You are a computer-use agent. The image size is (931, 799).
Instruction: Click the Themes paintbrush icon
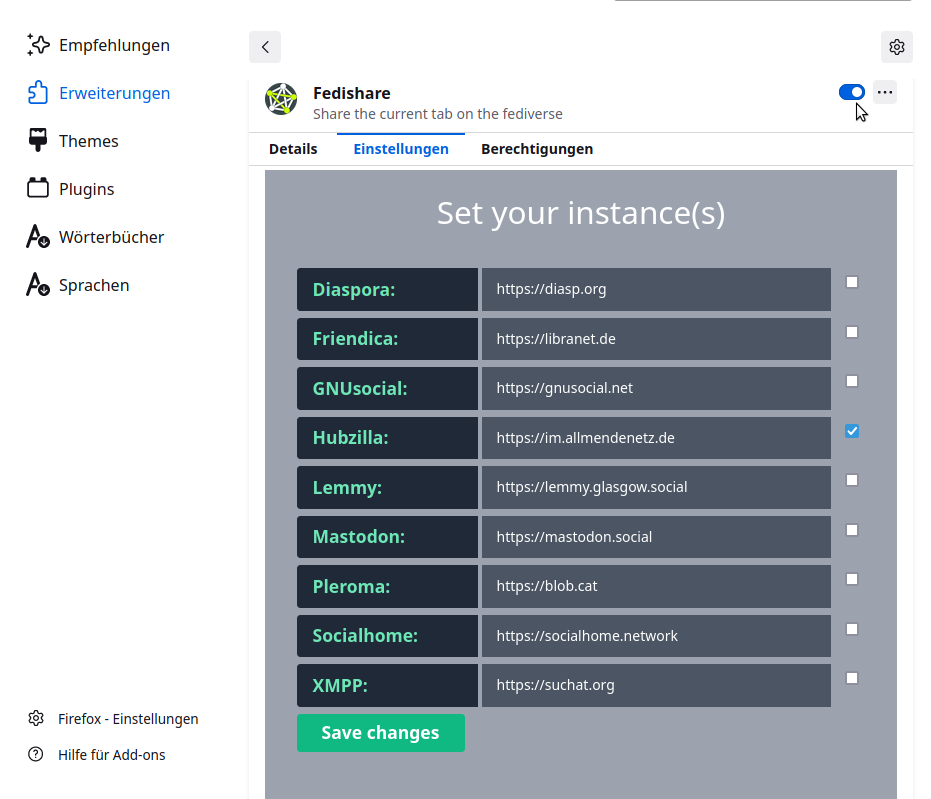click(38, 141)
